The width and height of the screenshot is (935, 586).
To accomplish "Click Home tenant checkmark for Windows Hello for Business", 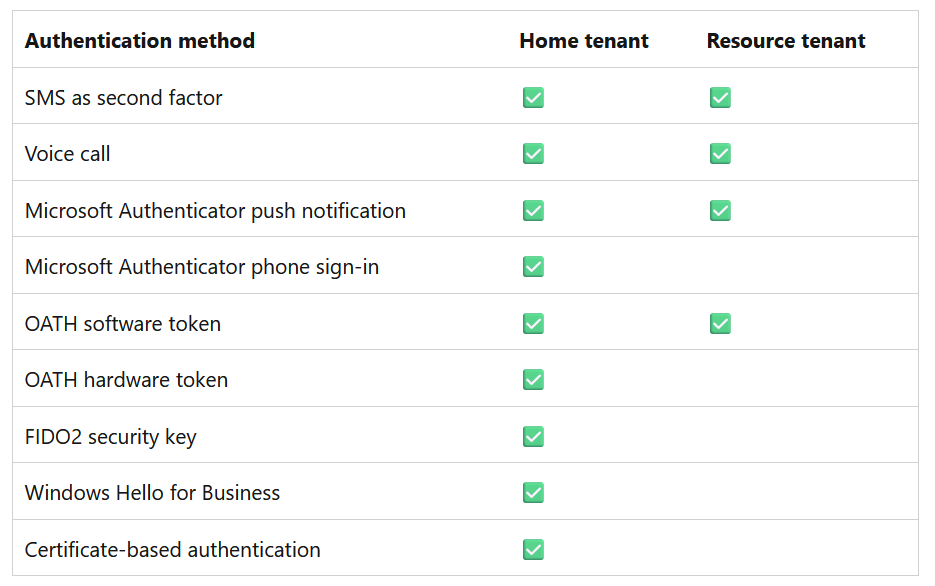I will click(x=533, y=492).
